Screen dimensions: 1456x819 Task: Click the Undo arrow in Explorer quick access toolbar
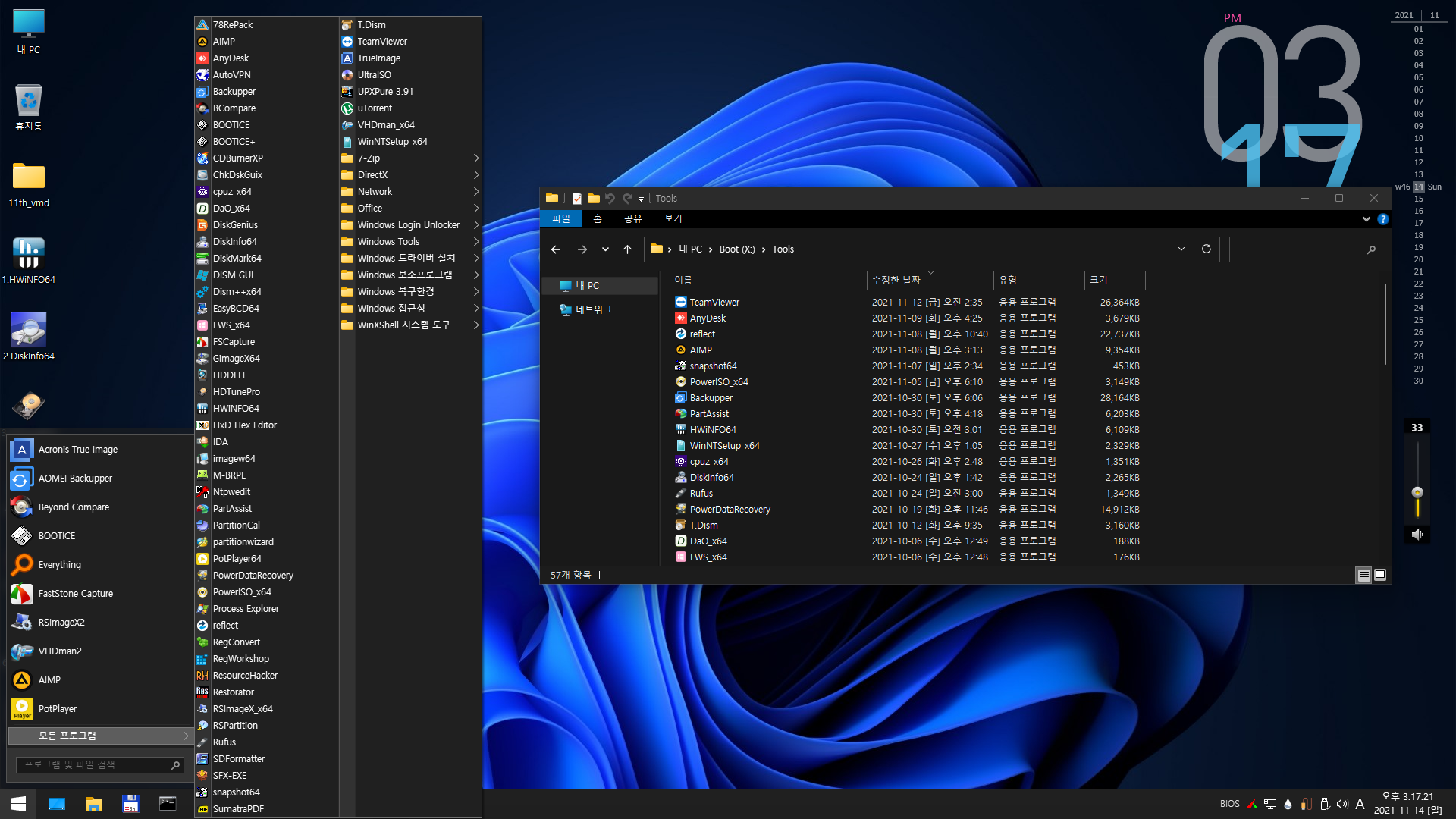pos(610,199)
